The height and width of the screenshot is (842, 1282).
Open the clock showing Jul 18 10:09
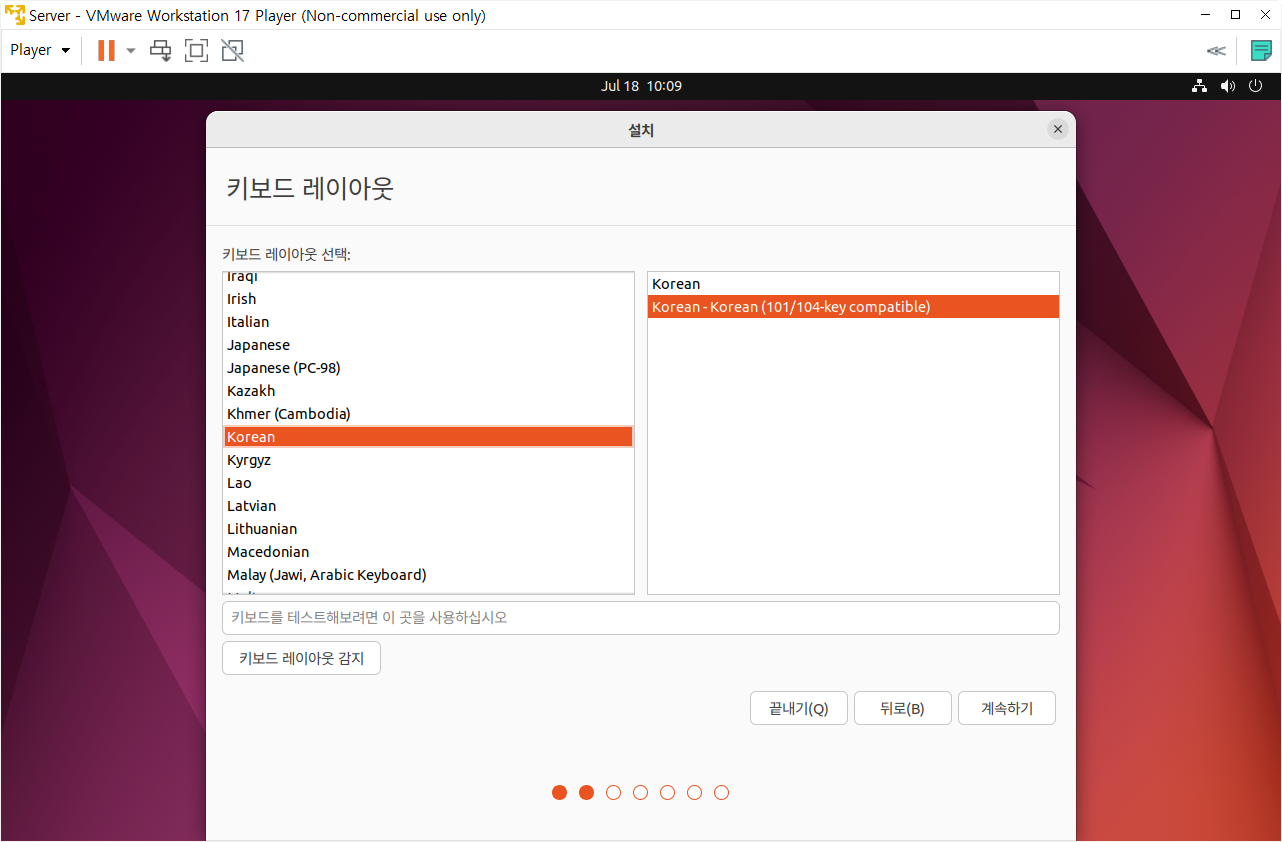point(641,86)
